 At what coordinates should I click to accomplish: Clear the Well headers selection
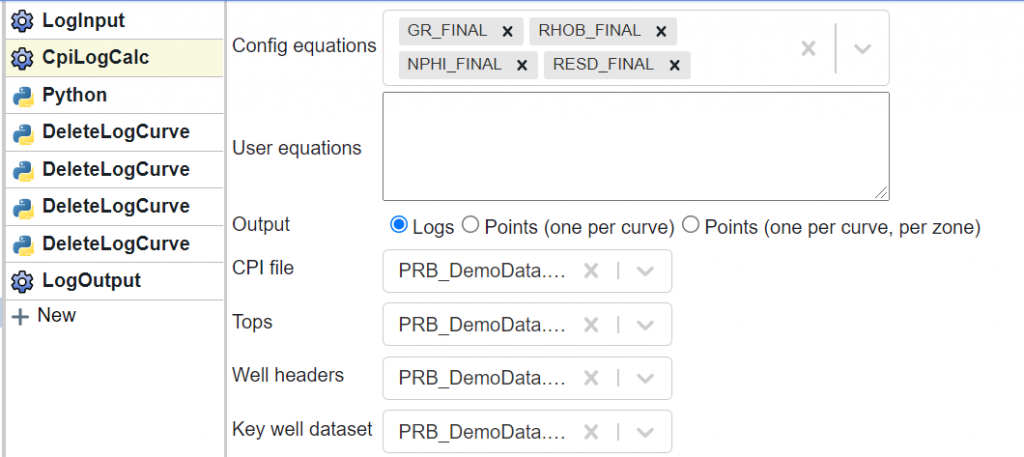click(x=591, y=378)
